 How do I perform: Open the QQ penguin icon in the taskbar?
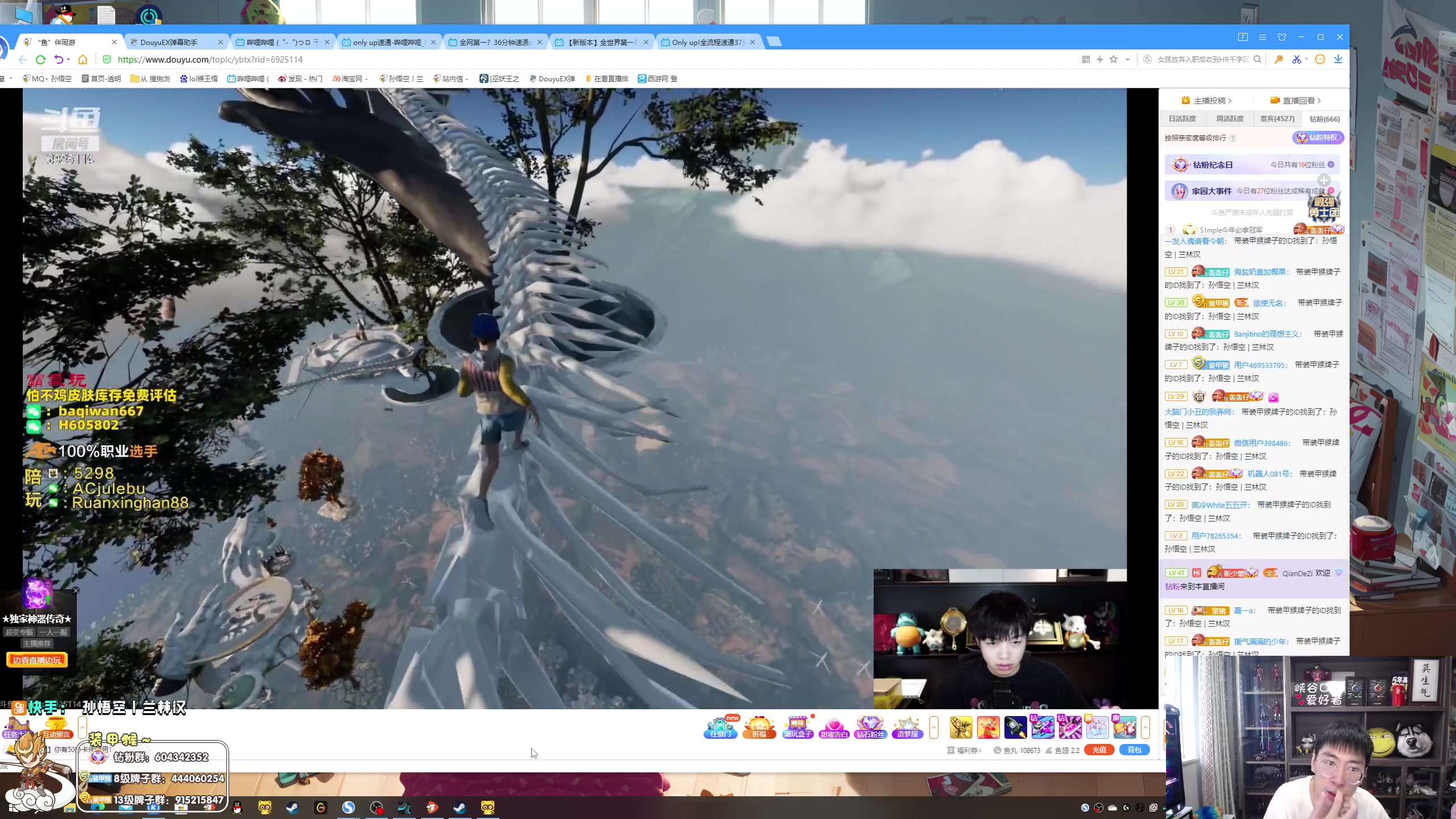coord(237,808)
